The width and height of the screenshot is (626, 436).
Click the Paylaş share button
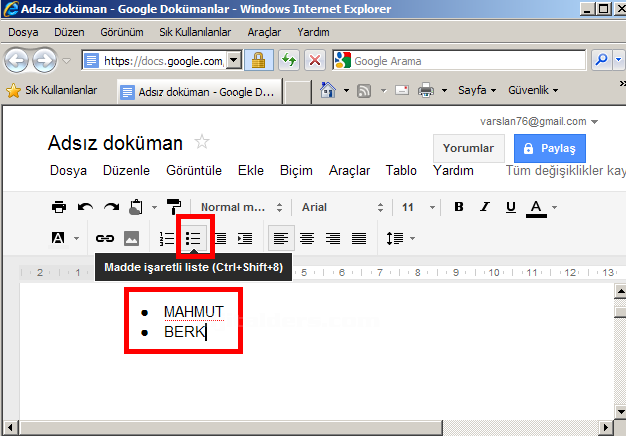coord(549,148)
